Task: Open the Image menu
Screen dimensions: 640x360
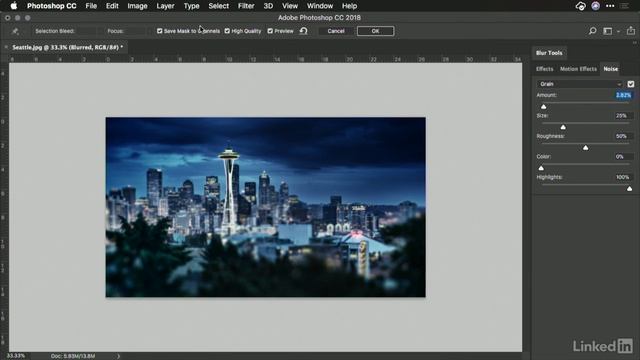Action: (x=137, y=6)
